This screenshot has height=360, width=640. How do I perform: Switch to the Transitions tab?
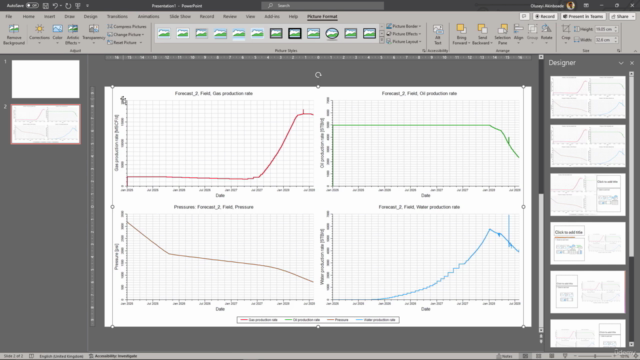click(x=117, y=16)
